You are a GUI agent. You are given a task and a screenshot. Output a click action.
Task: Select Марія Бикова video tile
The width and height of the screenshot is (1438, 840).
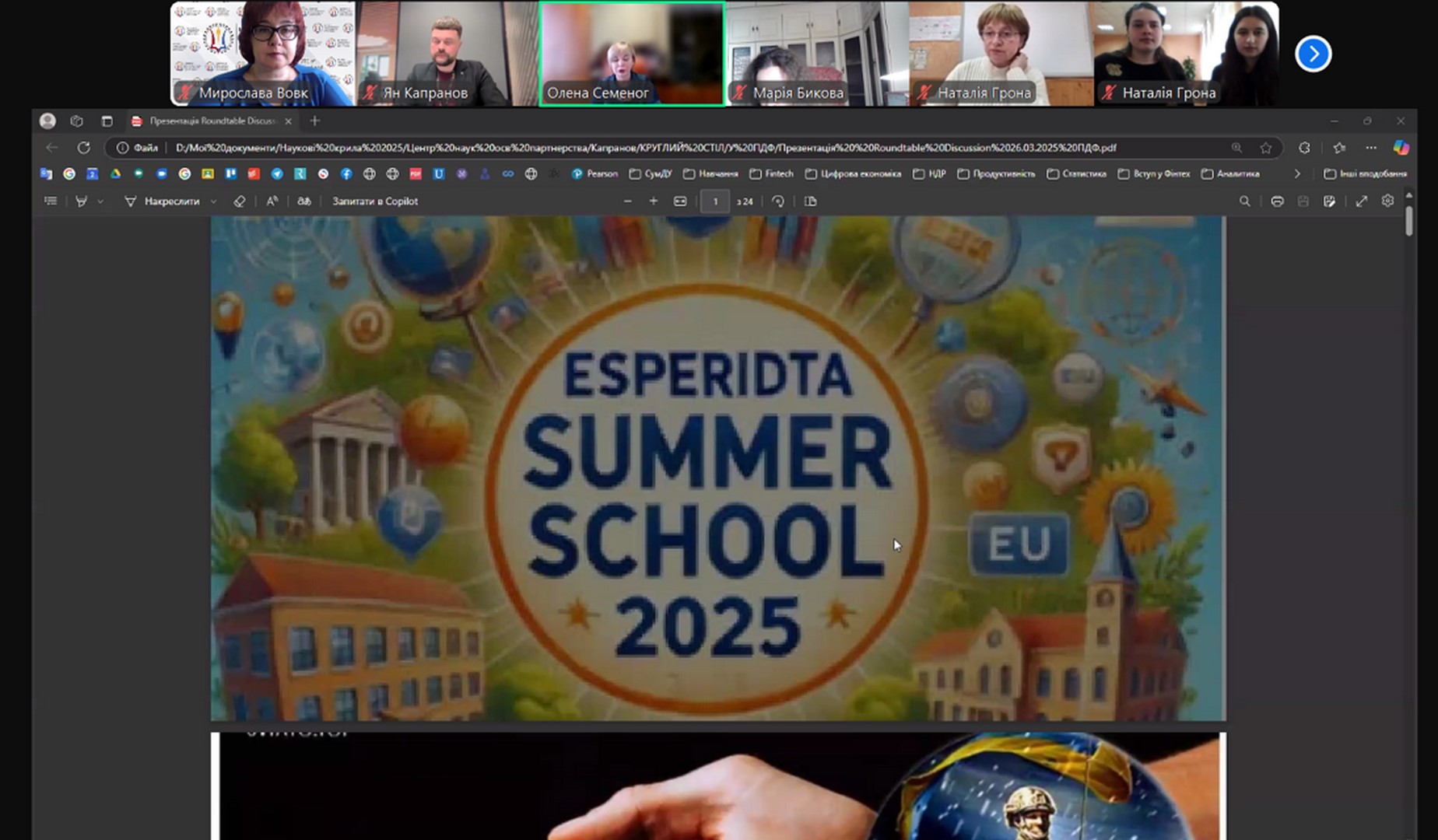(x=817, y=53)
